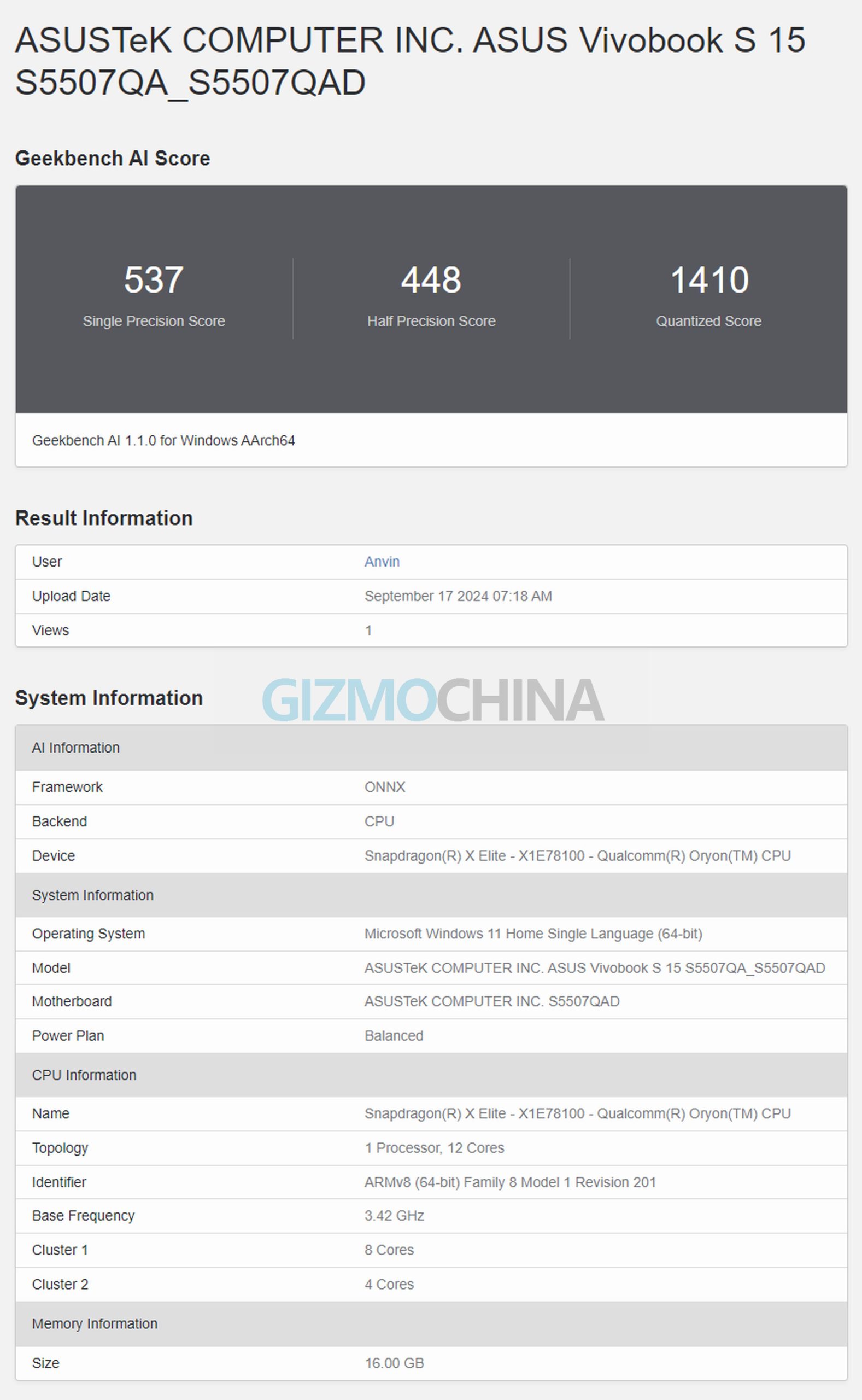Click the Views row label
862x1400 pixels.
pyautogui.click(x=50, y=630)
